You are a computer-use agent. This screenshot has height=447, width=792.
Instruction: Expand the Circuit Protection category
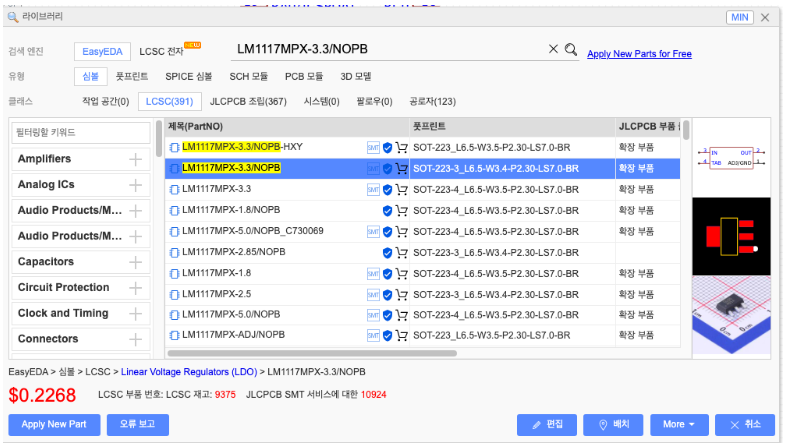pyautogui.click(x=135, y=288)
